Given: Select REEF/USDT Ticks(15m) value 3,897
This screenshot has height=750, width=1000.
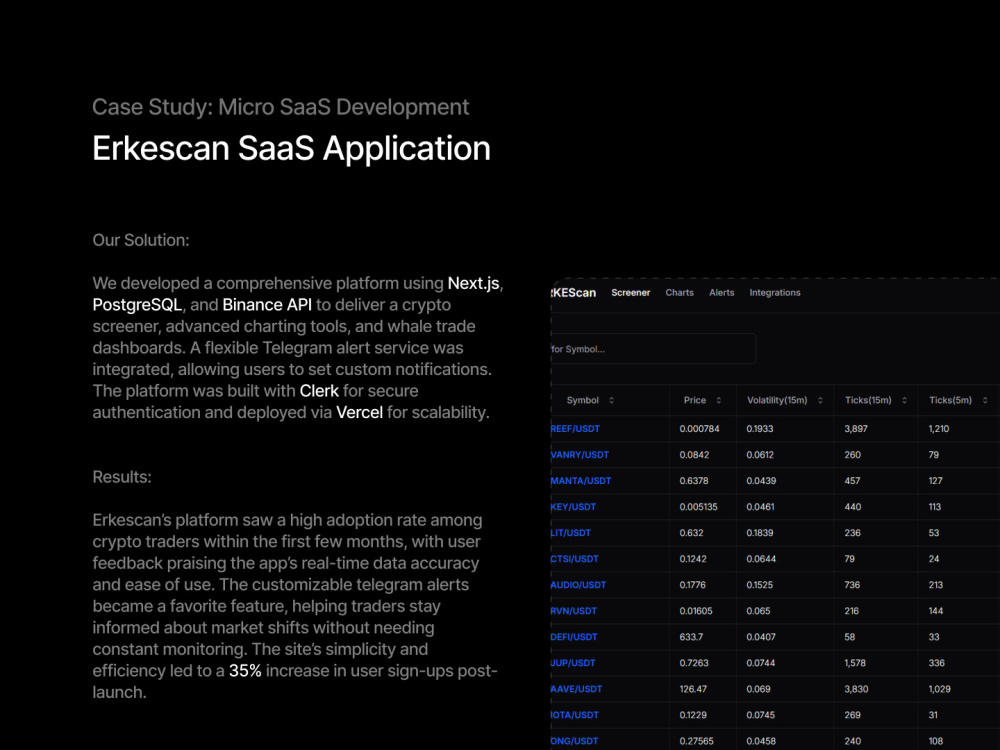Looking at the screenshot, I should point(856,429).
